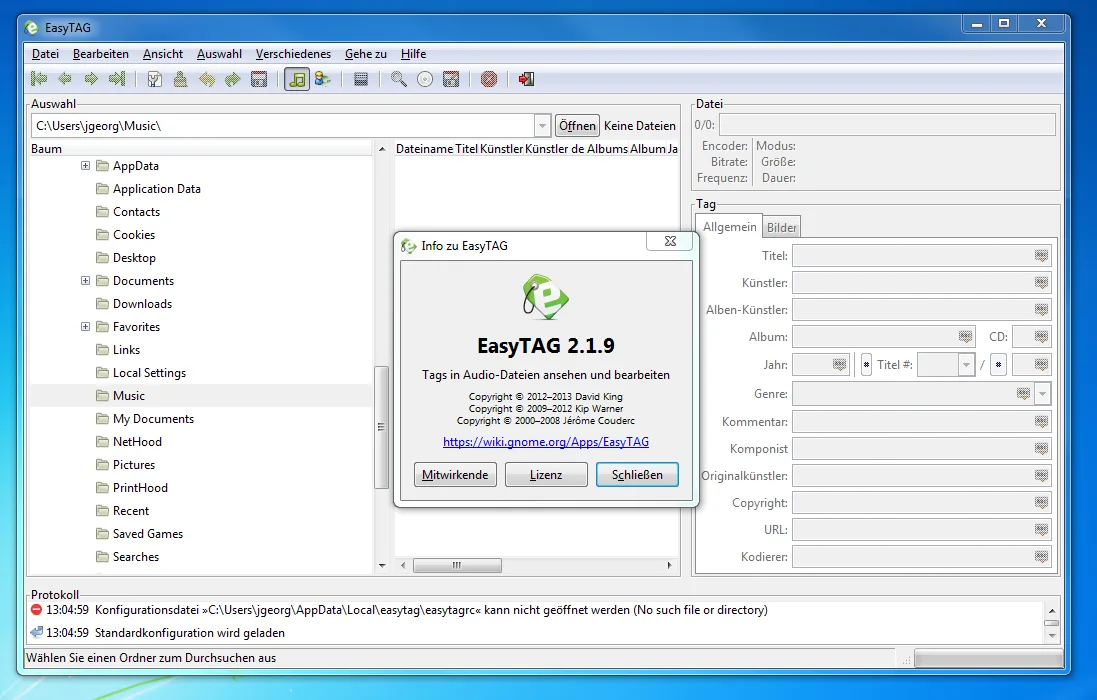This screenshot has height=700, width=1097.
Task: Expand the AppData folder in tree
Action: (x=85, y=166)
